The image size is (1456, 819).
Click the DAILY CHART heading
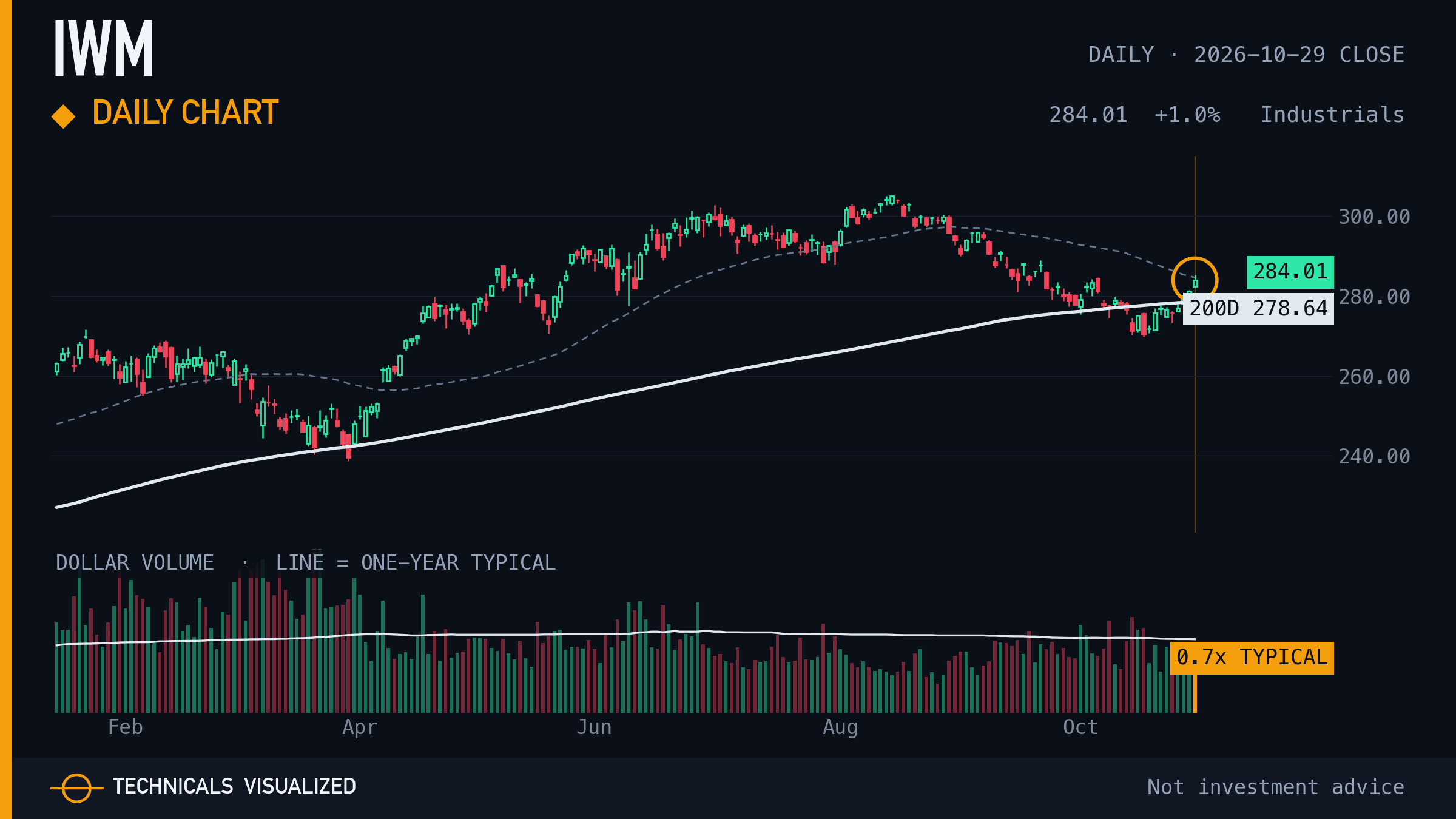pos(185,113)
